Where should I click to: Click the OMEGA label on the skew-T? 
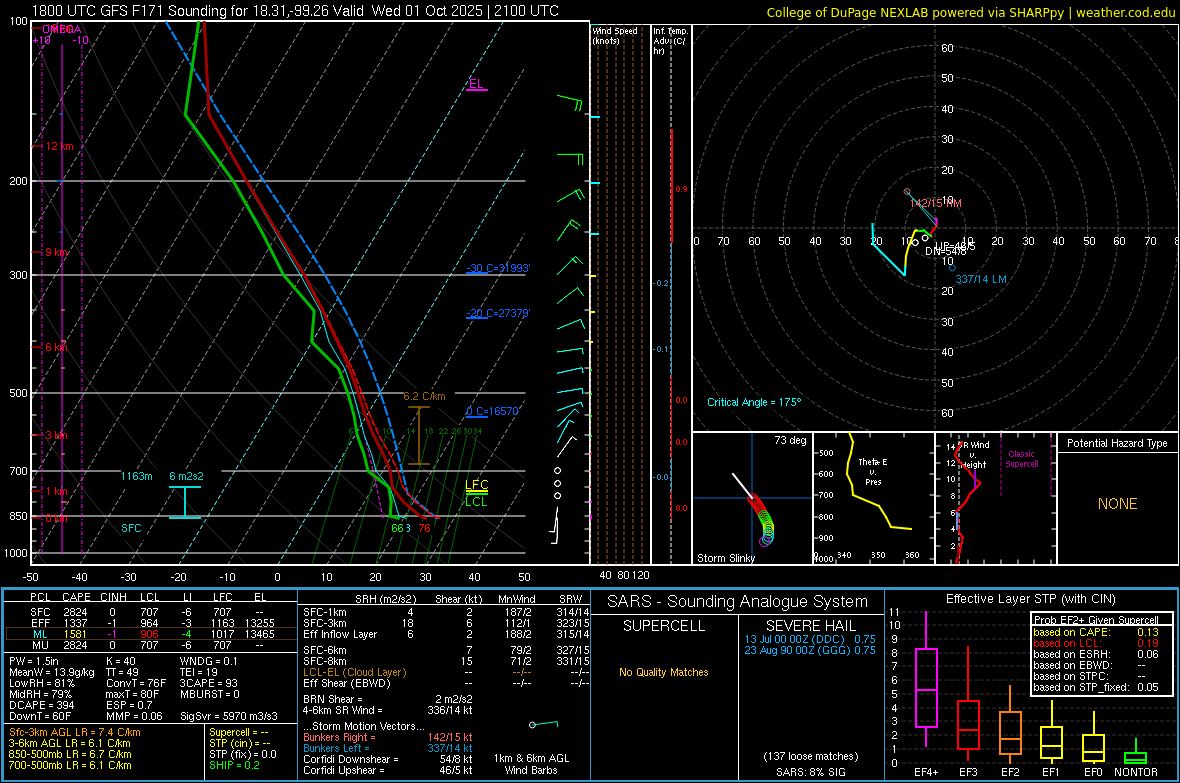coord(62,29)
